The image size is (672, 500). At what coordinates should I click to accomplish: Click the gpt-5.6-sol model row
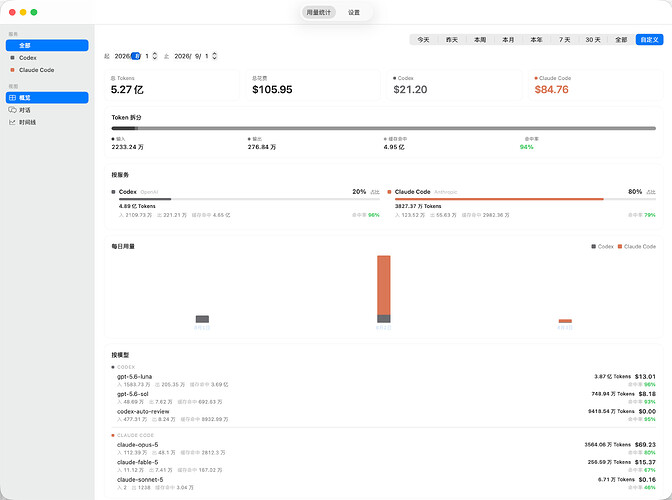384,398
